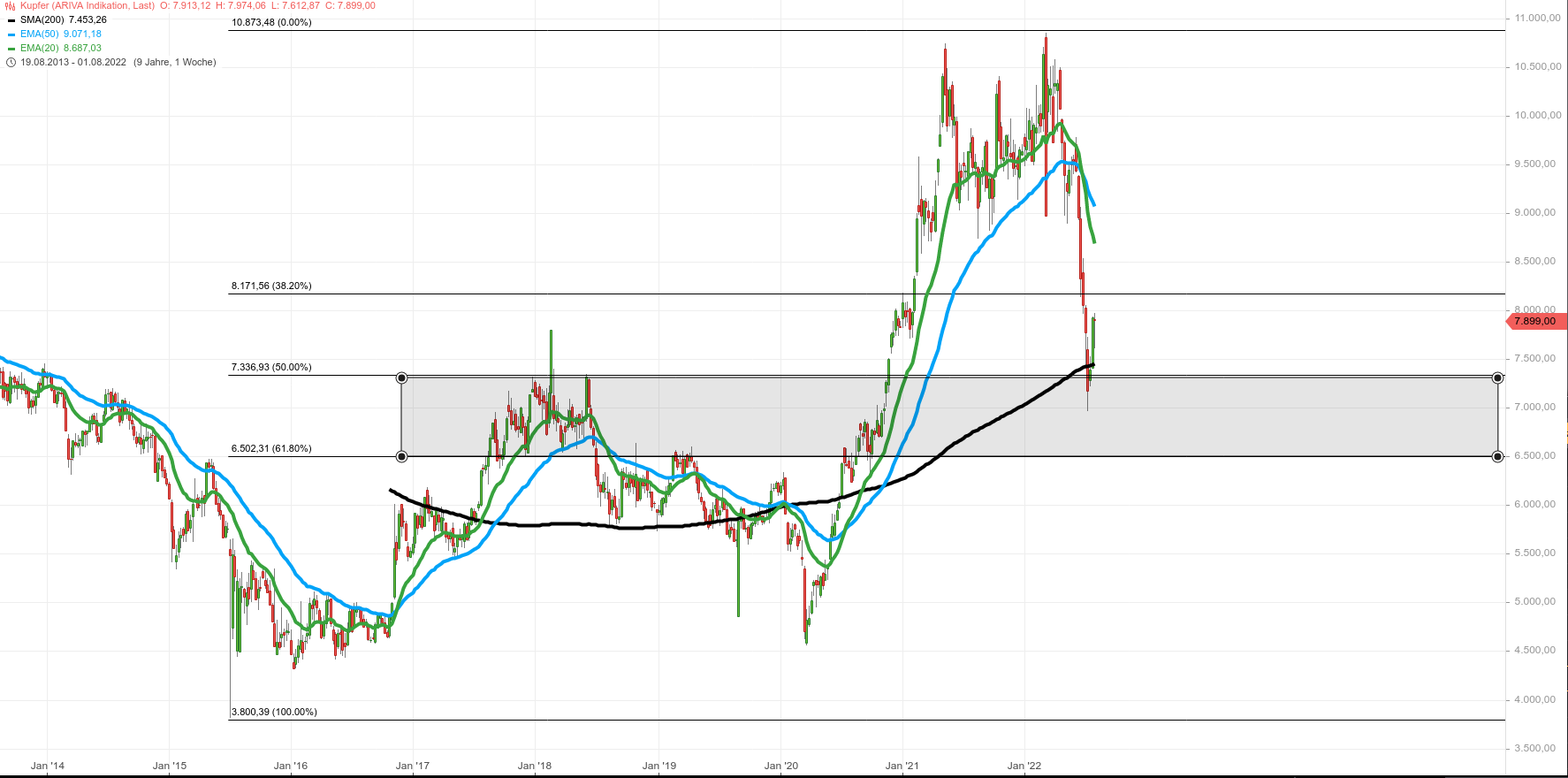Click the 11.000,00 price axis label
The width and height of the screenshot is (1568, 778).
click(1536, 18)
